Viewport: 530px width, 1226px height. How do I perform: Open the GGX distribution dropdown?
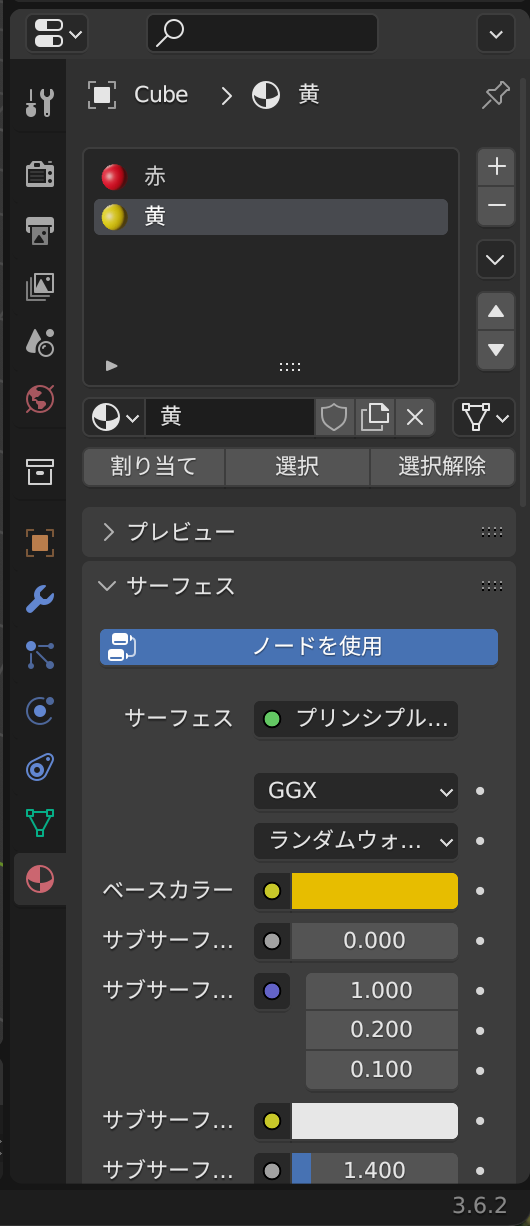click(356, 791)
